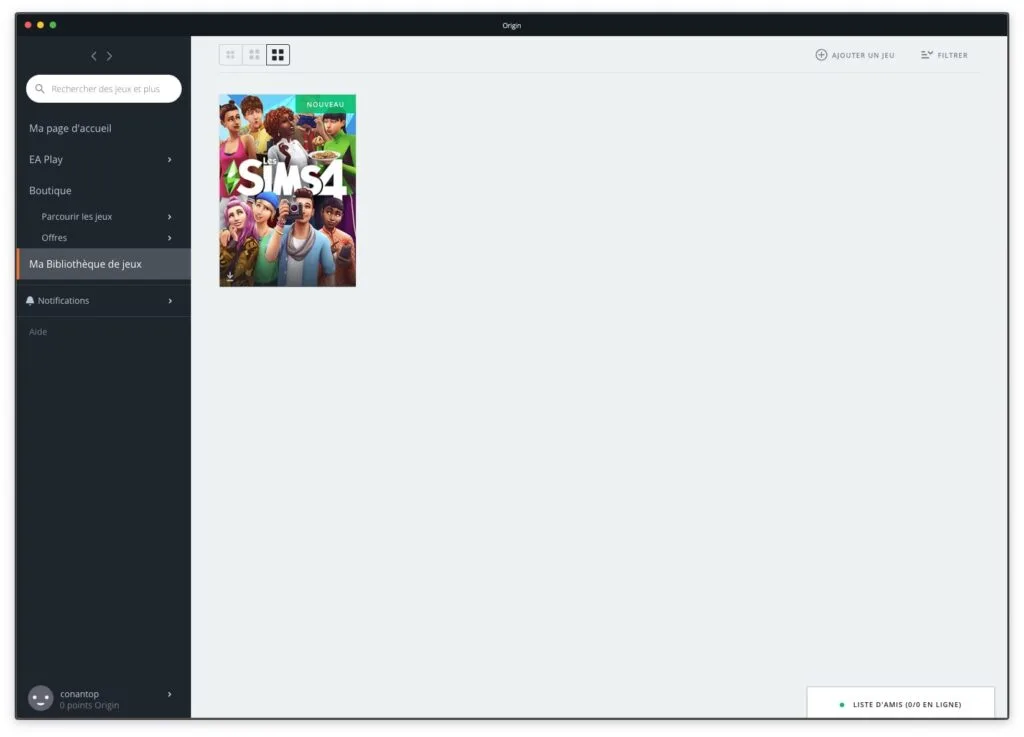Switch to medium tile grid view
Viewport: 1024px width, 737px height.
[254, 55]
